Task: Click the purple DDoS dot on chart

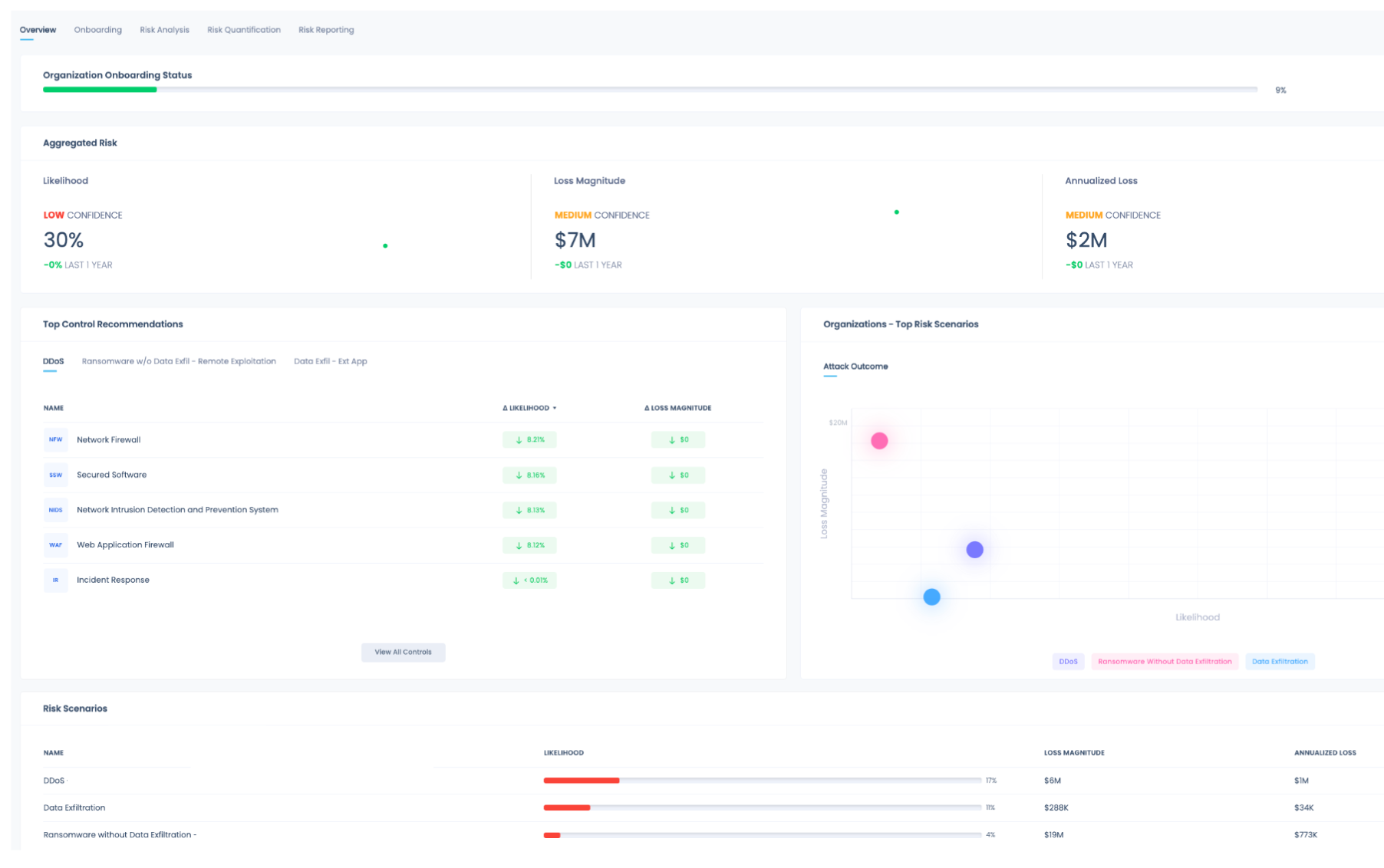Action: [974, 549]
